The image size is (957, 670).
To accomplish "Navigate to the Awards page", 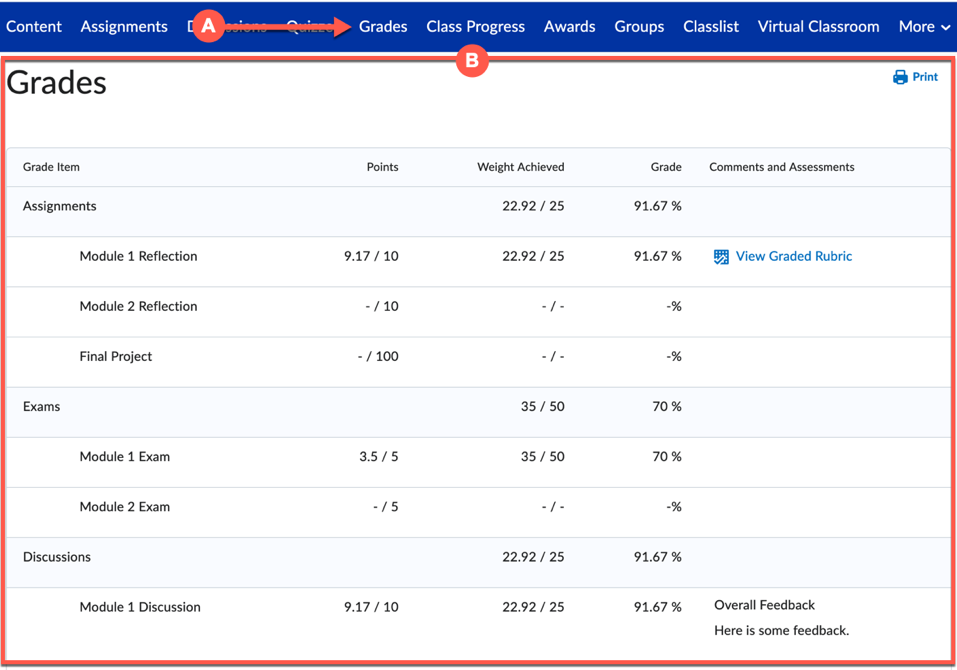I will pyautogui.click(x=569, y=27).
